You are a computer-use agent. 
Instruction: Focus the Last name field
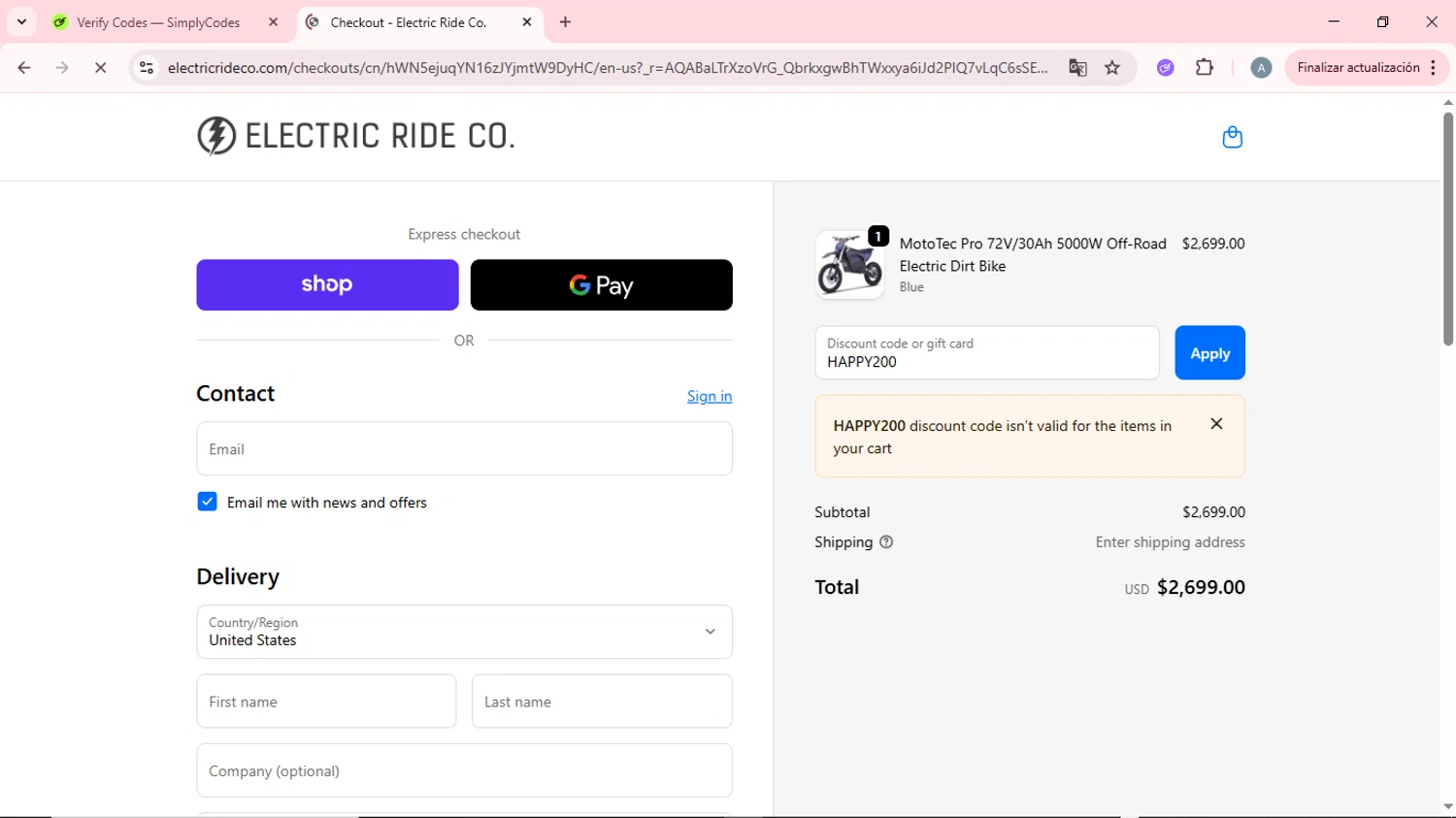602,702
